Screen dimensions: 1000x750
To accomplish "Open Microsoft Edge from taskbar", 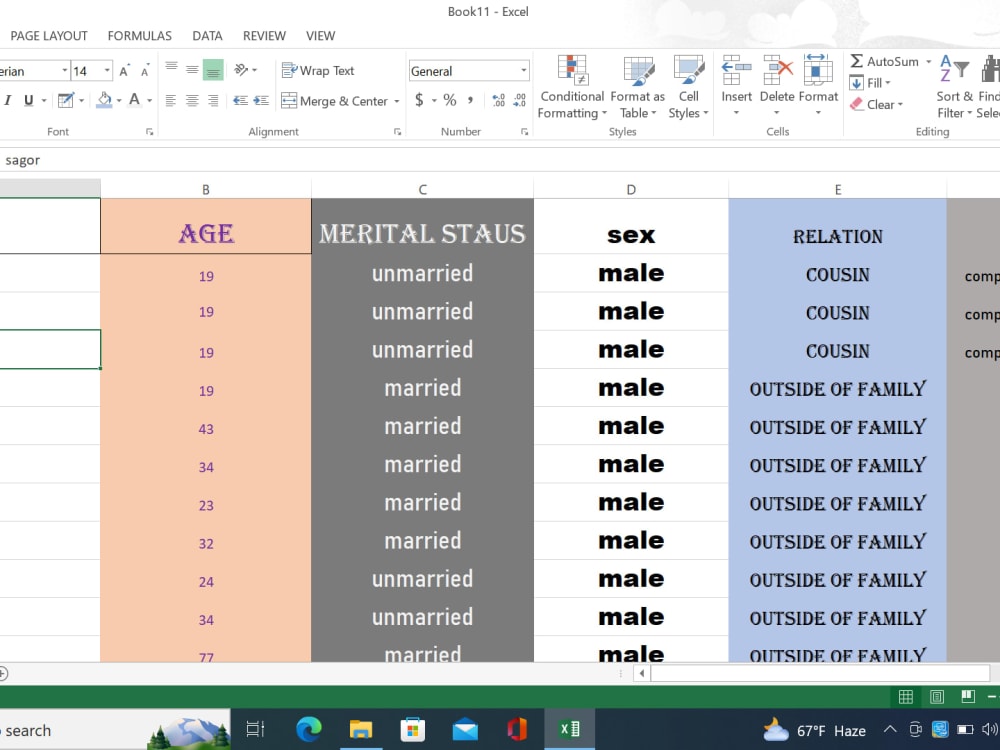I will [x=309, y=730].
